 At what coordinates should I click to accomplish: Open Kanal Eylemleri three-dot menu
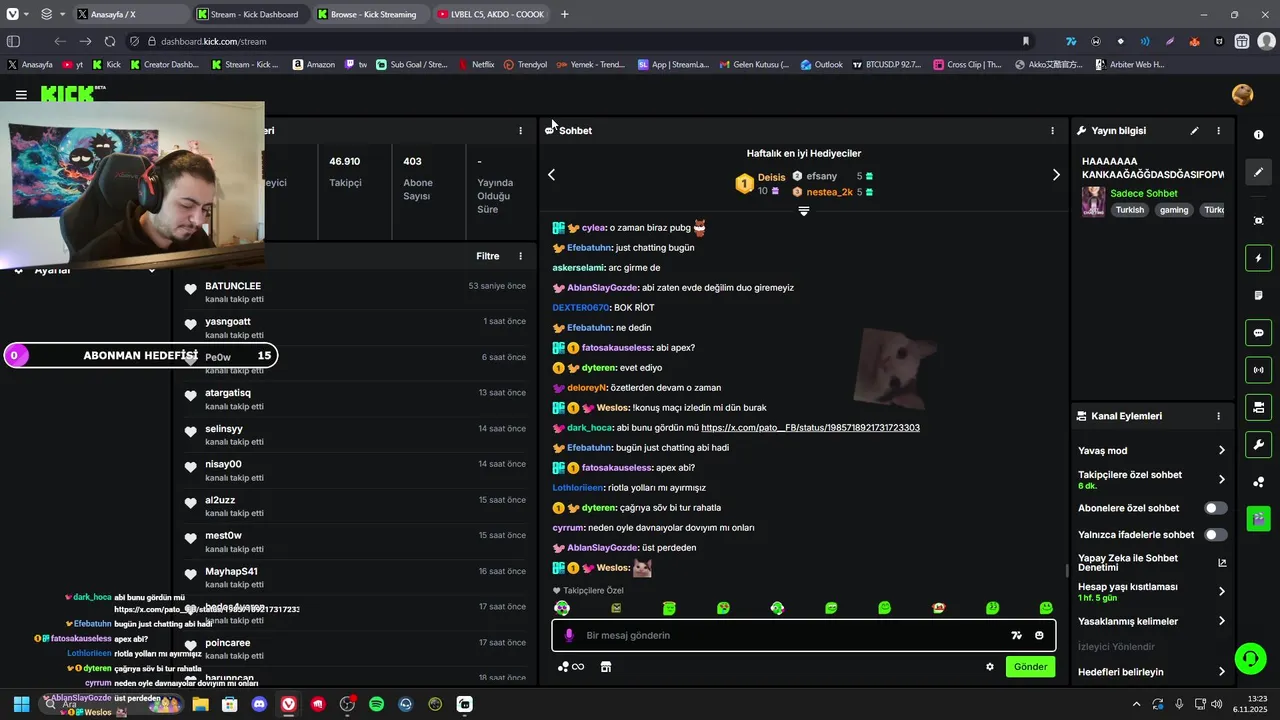pyautogui.click(x=1218, y=416)
